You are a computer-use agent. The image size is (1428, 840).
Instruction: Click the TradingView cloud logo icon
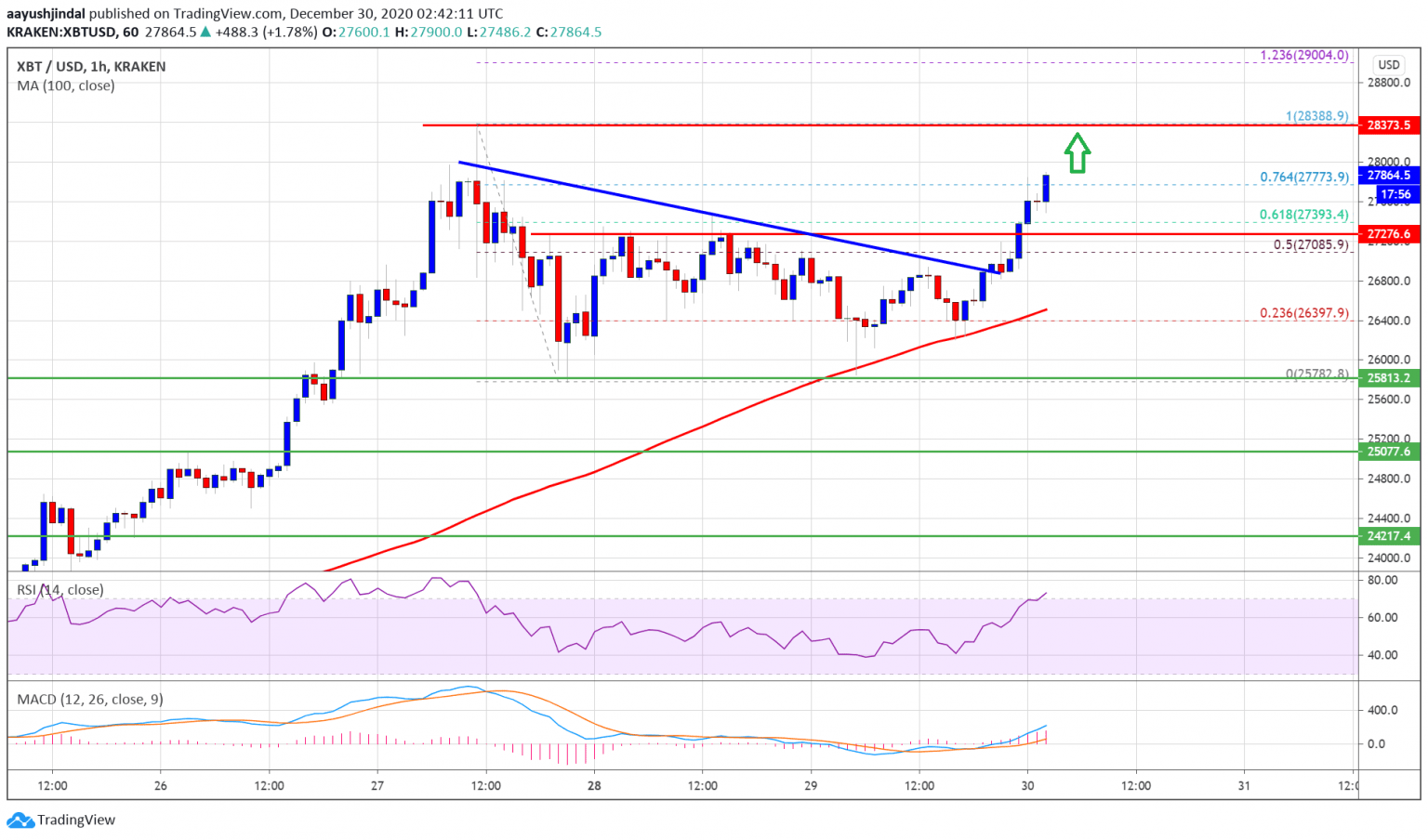point(20,820)
